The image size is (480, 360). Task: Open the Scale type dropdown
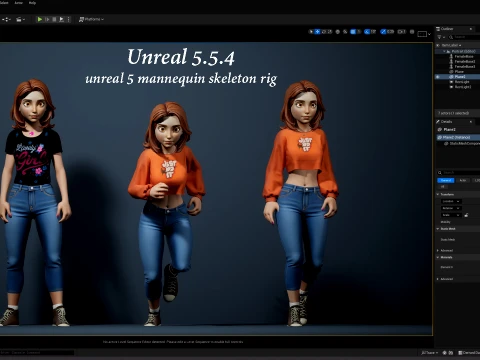pyautogui.click(x=450, y=215)
